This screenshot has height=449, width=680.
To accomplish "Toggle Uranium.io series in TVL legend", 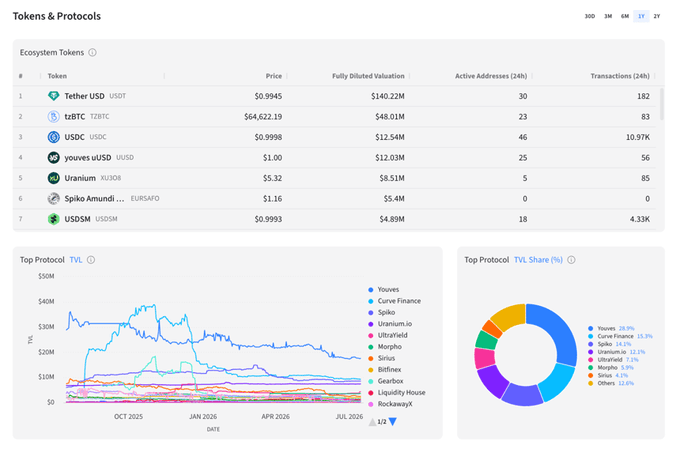I will coord(390,324).
